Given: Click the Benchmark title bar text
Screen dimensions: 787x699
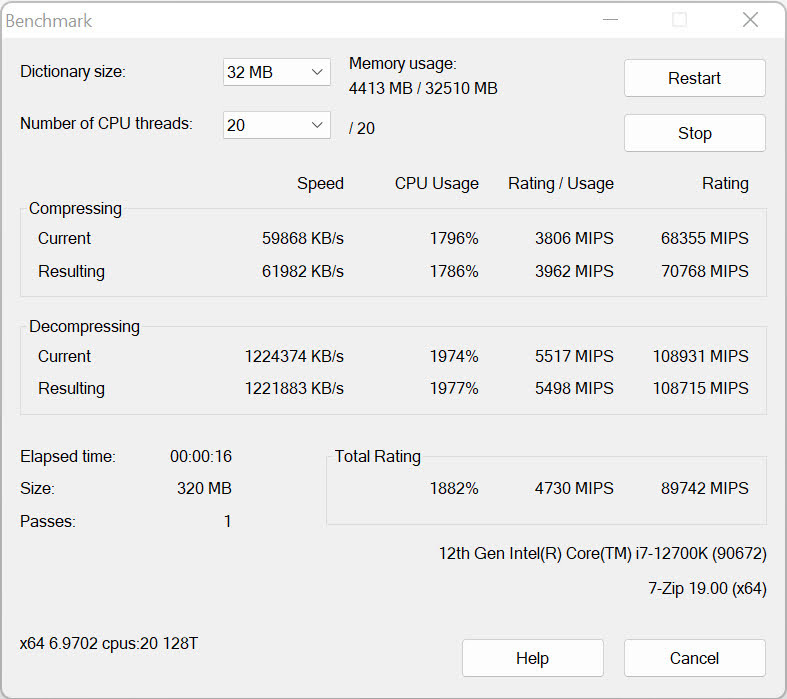Looking at the screenshot, I should pos(51,21).
